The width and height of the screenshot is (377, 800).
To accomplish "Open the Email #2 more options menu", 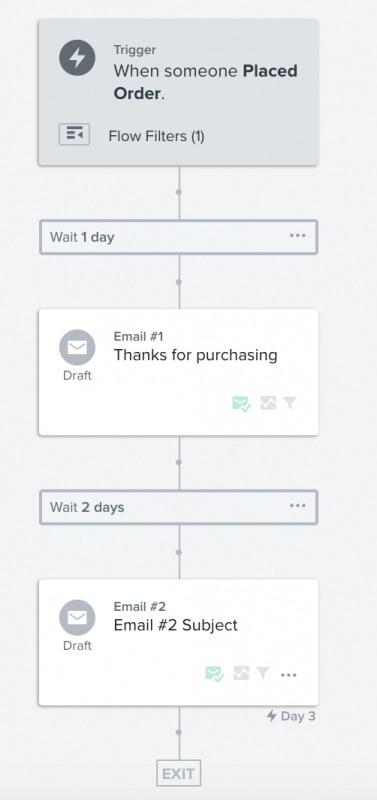I will (289, 675).
